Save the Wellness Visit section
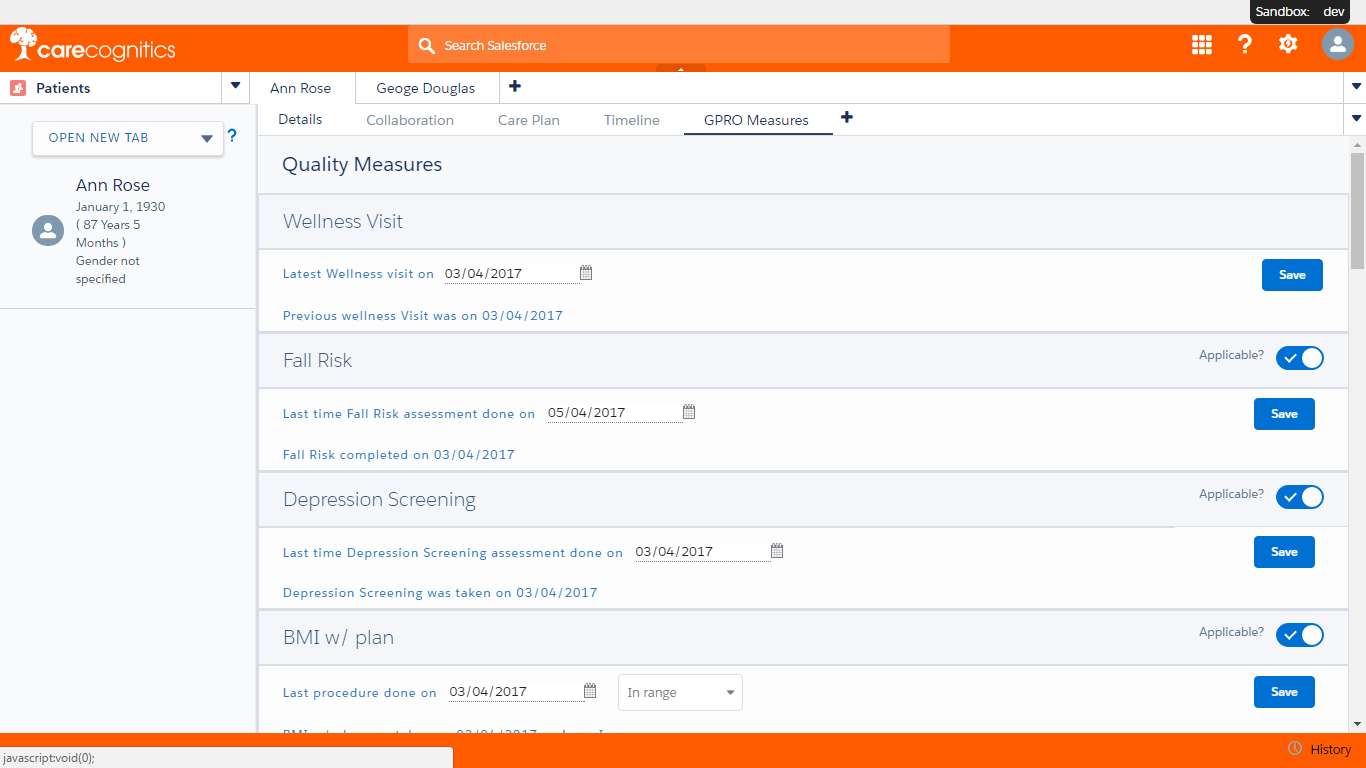 point(1291,275)
